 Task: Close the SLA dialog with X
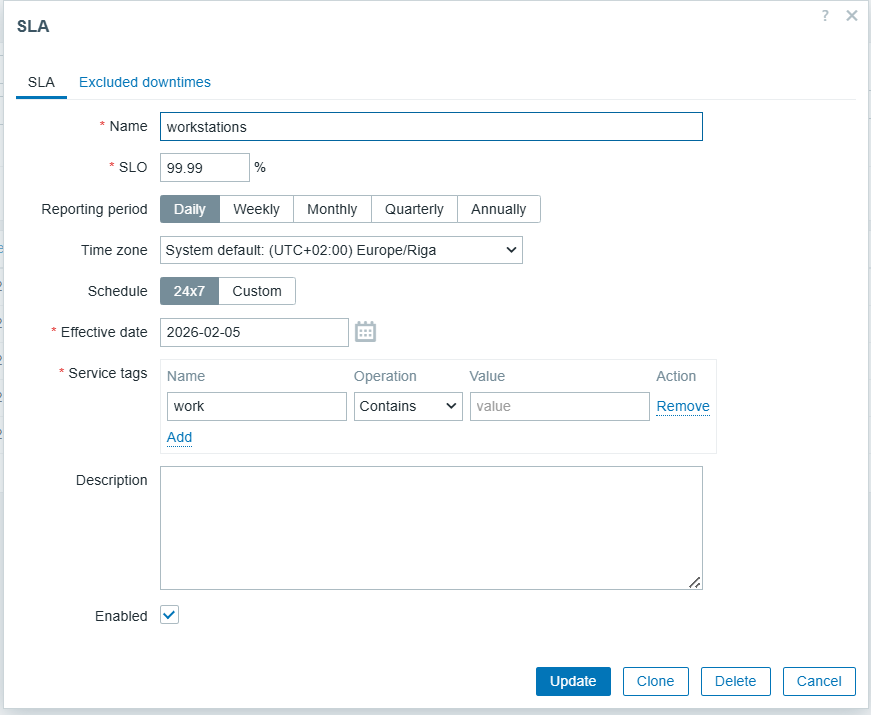click(852, 15)
